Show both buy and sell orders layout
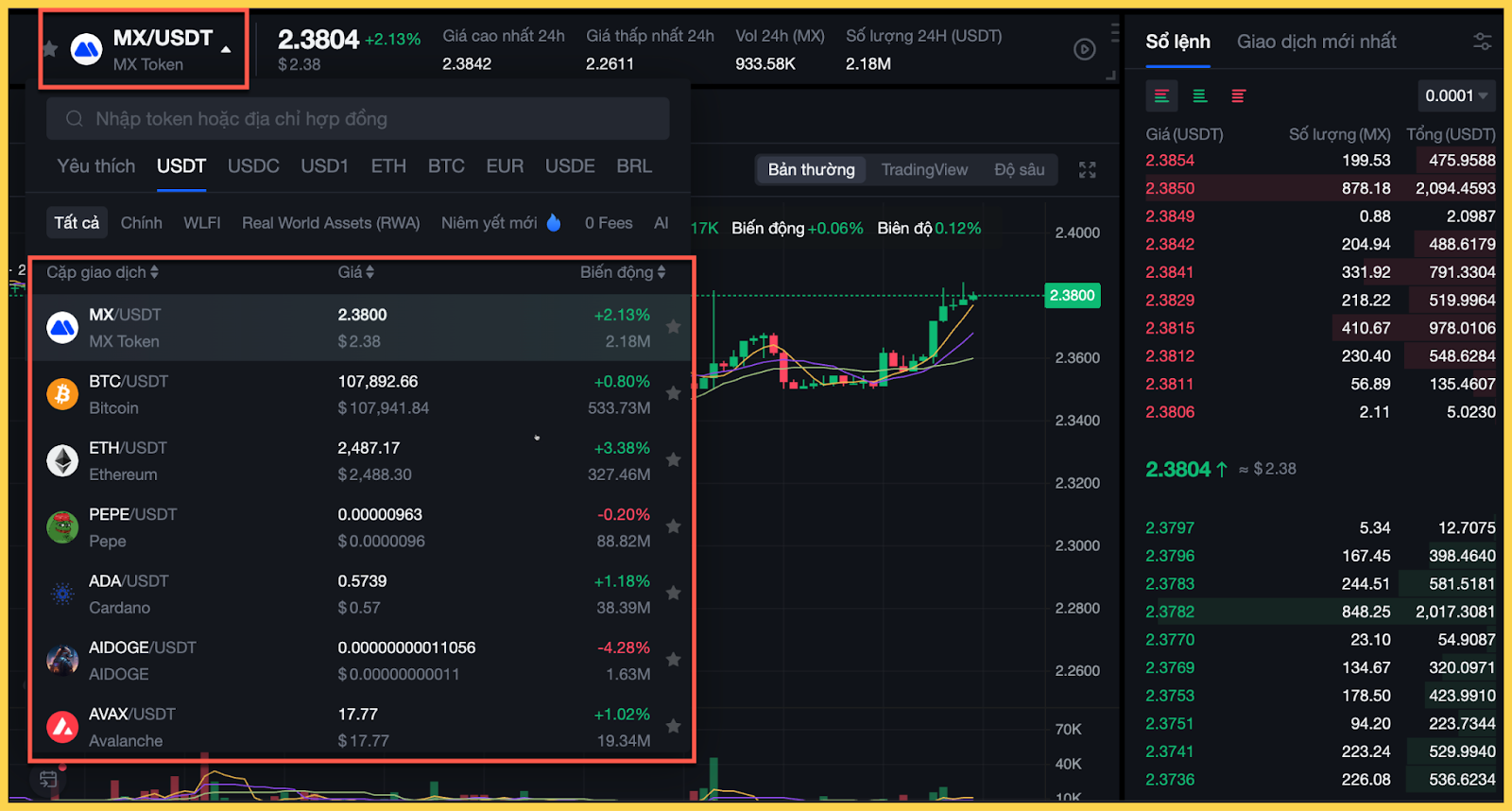 click(x=1161, y=95)
